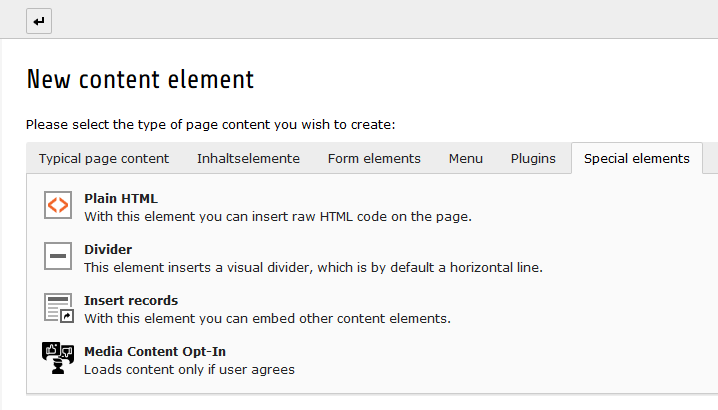Switch to the Menu tab

tap(466, 158)
